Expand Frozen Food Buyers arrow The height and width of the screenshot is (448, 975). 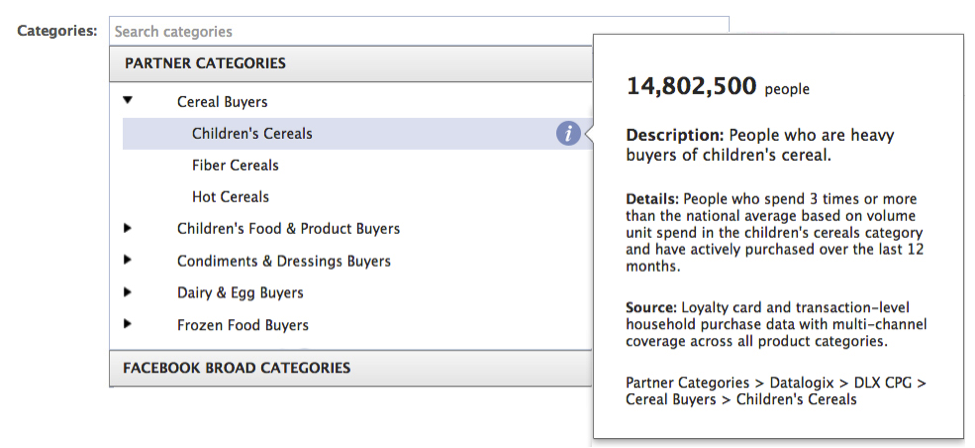pyautogui.click(x=127, y=323)
